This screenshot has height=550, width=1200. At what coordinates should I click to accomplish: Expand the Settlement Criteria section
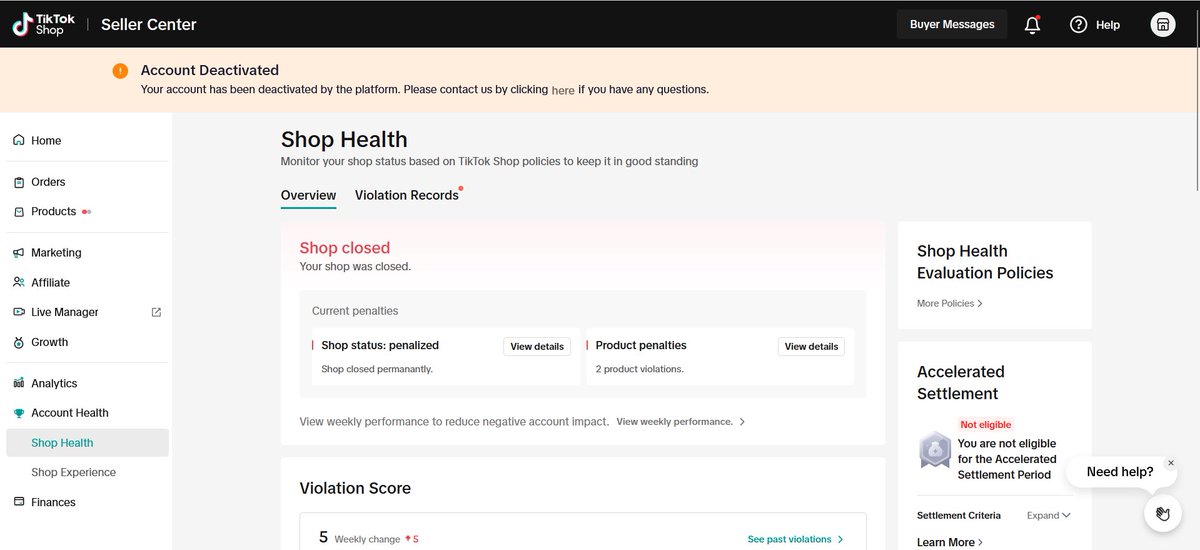coord(1049,516)
